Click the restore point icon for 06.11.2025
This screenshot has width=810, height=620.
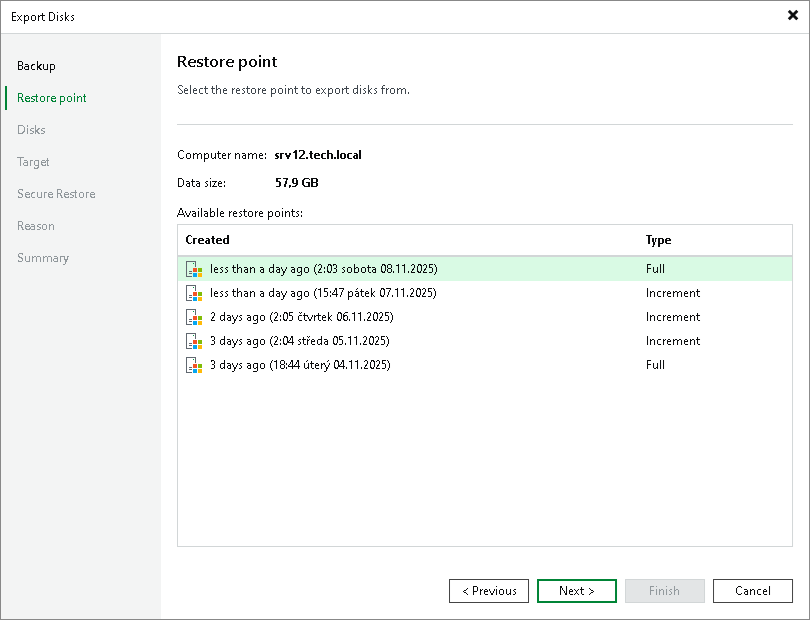194,317
